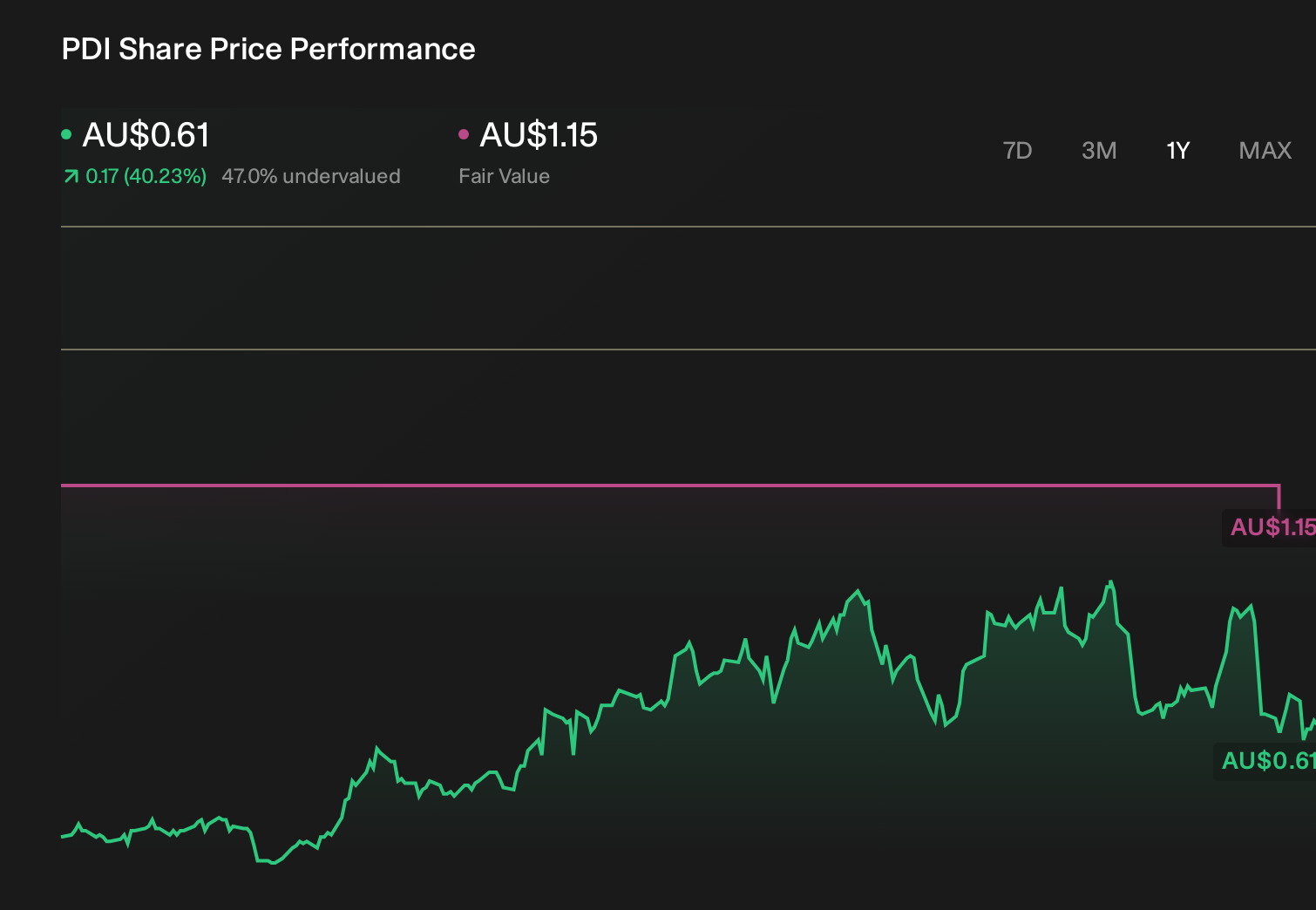Screen dimensions: 1316x910
Task: Click the Fair Value caption
Action: click(504, 177)
